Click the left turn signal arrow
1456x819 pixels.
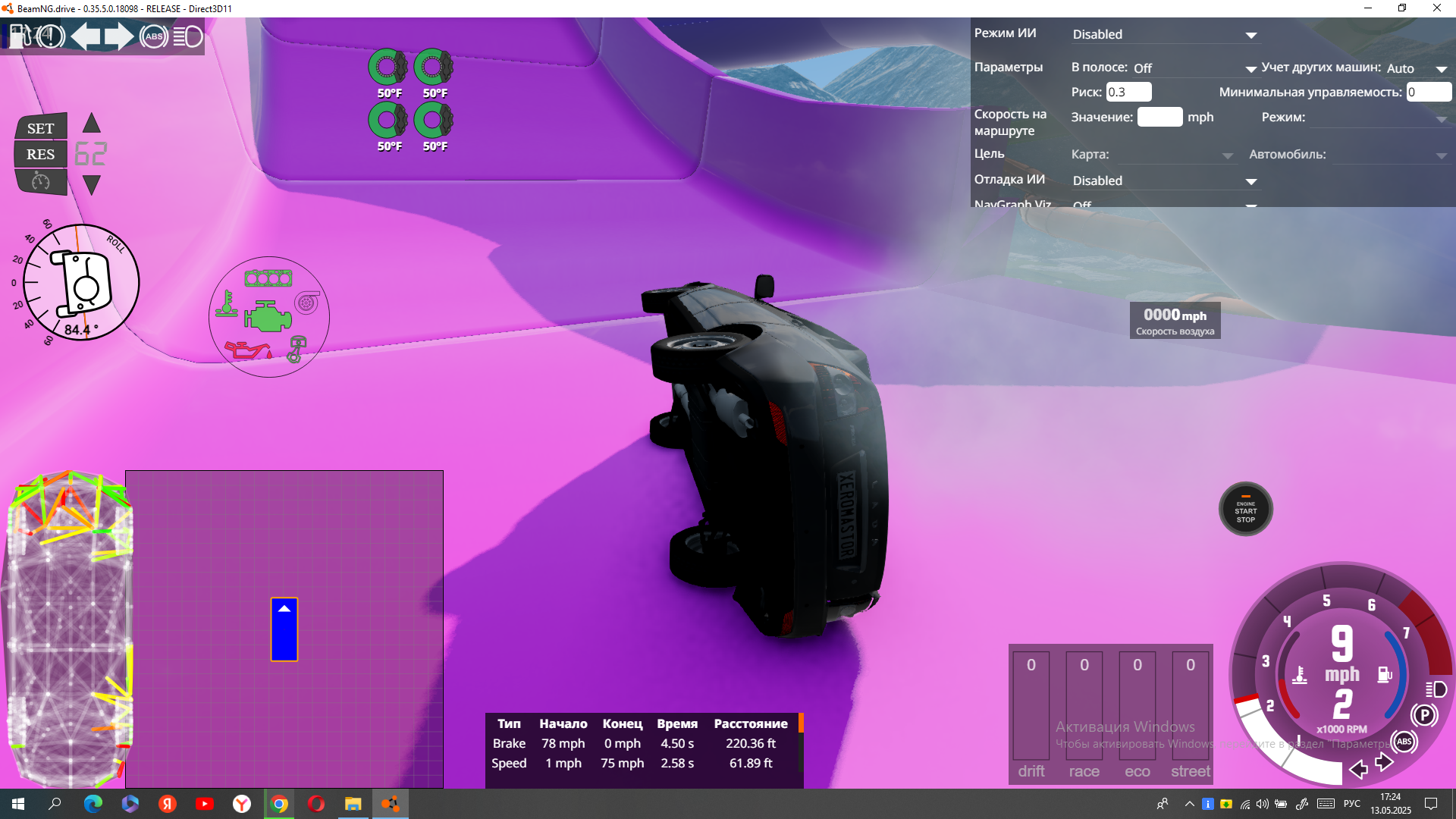tap(86, 36)
